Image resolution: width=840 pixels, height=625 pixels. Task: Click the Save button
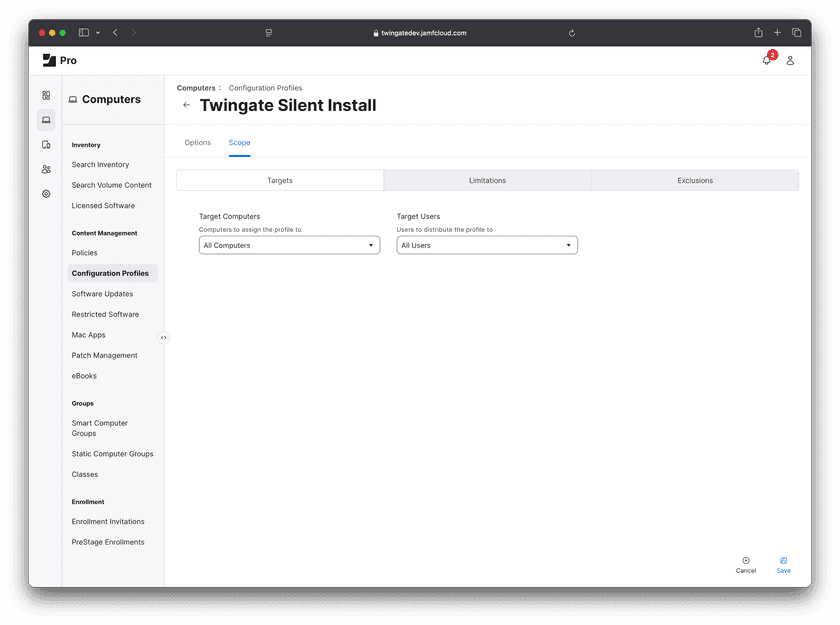coord(783,565)
